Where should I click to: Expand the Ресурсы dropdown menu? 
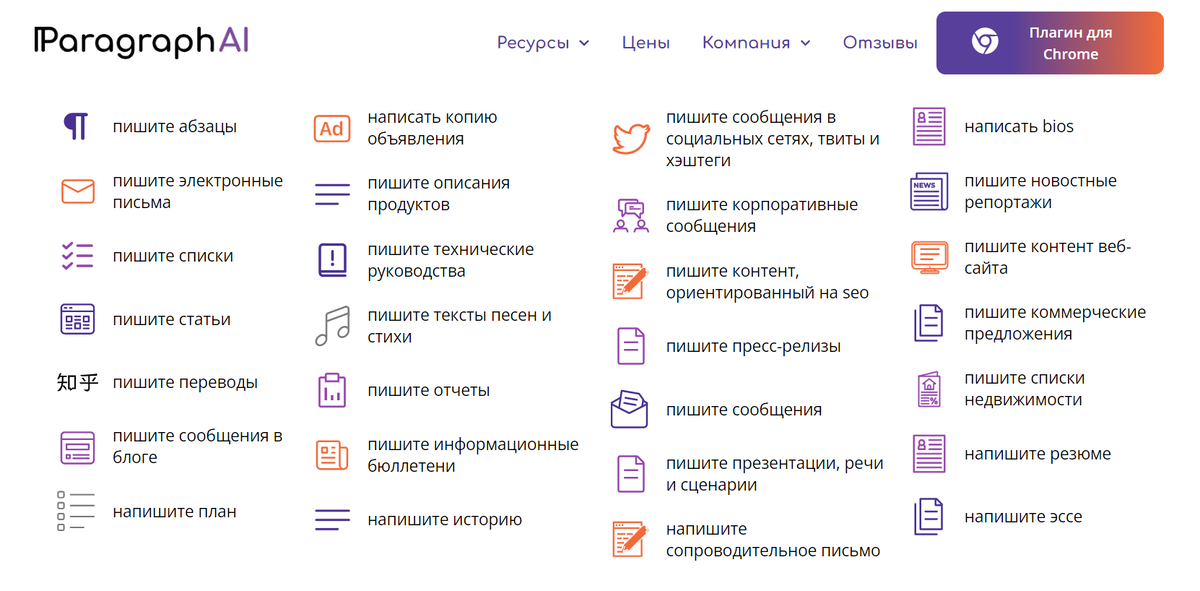click(543, 43)
